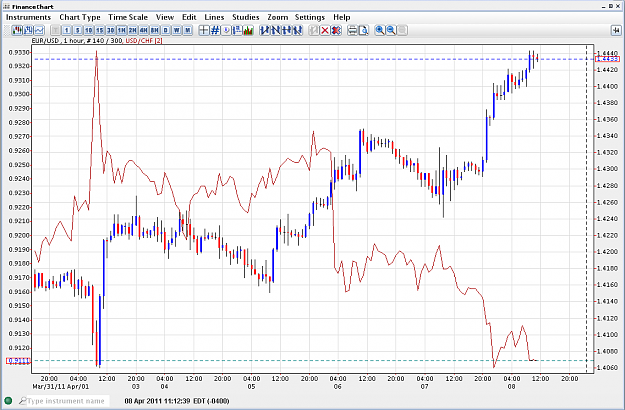Open the View menu
The height and width of the screenshot is (410, 625).
165,17
